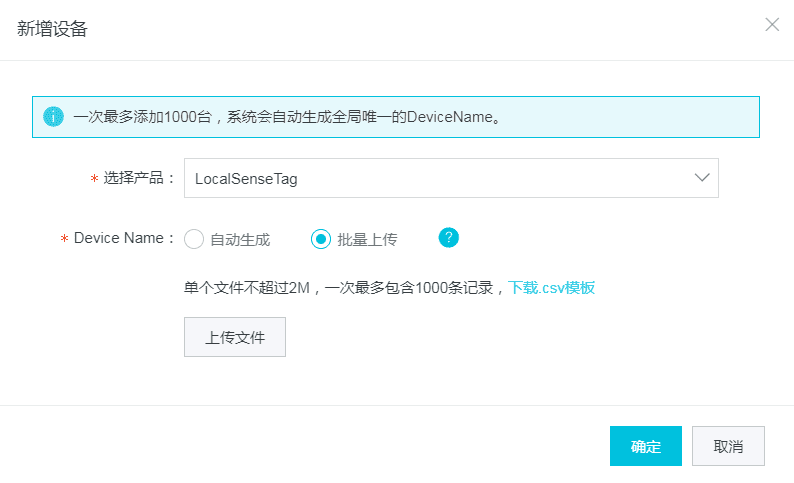Cancel with the 取消 button

click(728, 446)
